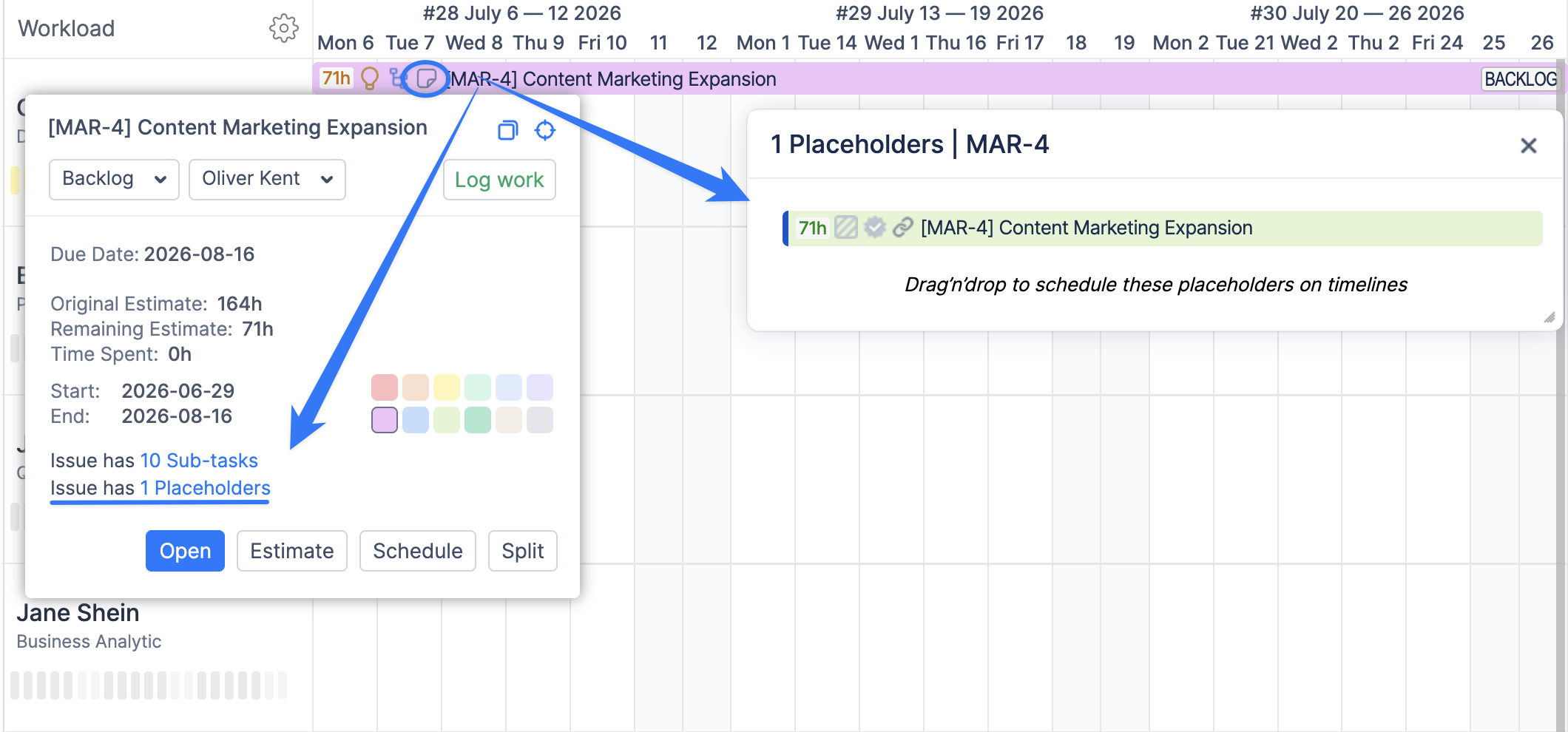The height and width of the screenshot is (732, 1568).
Task: Click the BACKLOG badge on the timeline bar
Action: click(x=1521, y=79)
